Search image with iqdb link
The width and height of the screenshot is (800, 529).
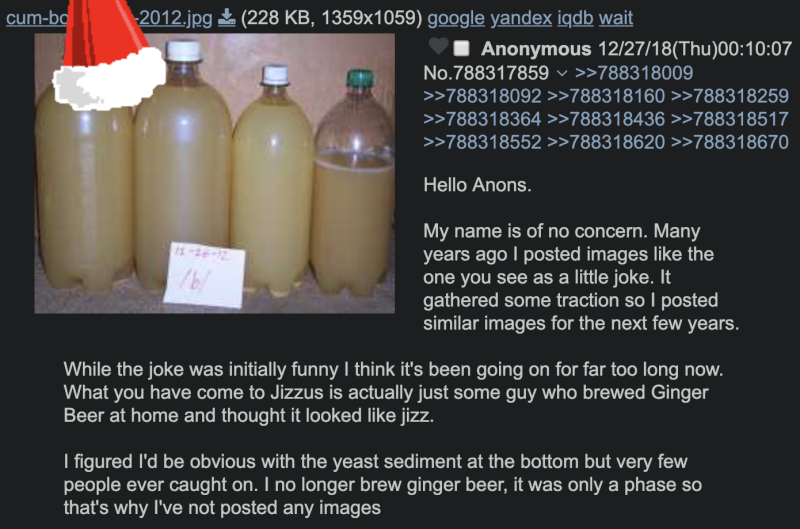click(x=575, y=18)
